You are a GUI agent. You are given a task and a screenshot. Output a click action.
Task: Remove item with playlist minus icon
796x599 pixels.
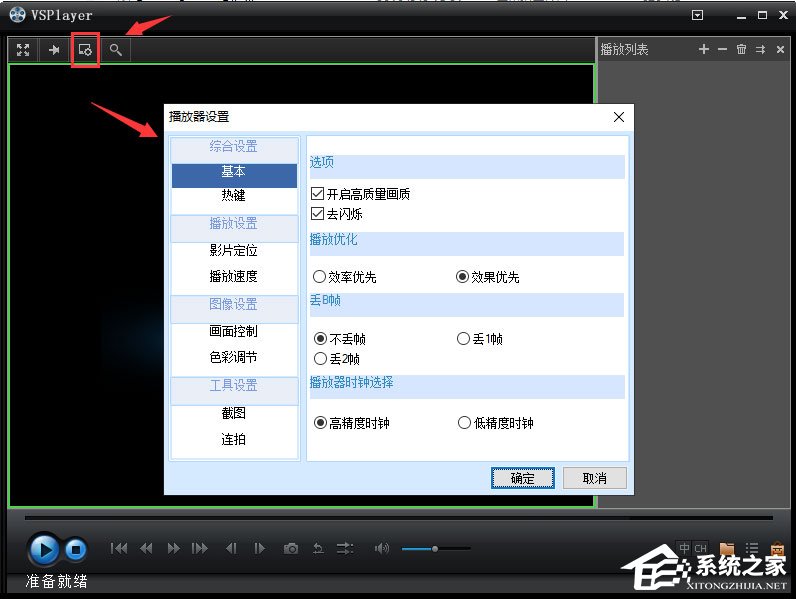[722, 49]
